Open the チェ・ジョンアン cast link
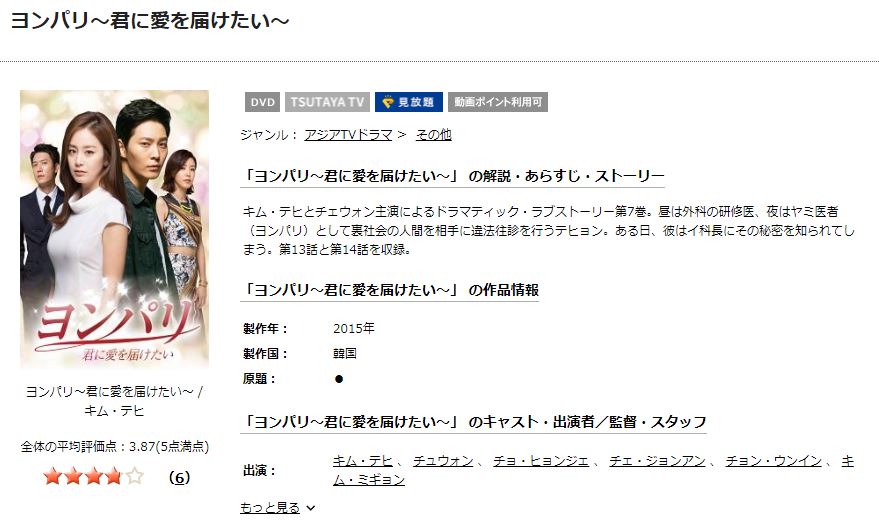879x530 pixels. coord(657,461)
